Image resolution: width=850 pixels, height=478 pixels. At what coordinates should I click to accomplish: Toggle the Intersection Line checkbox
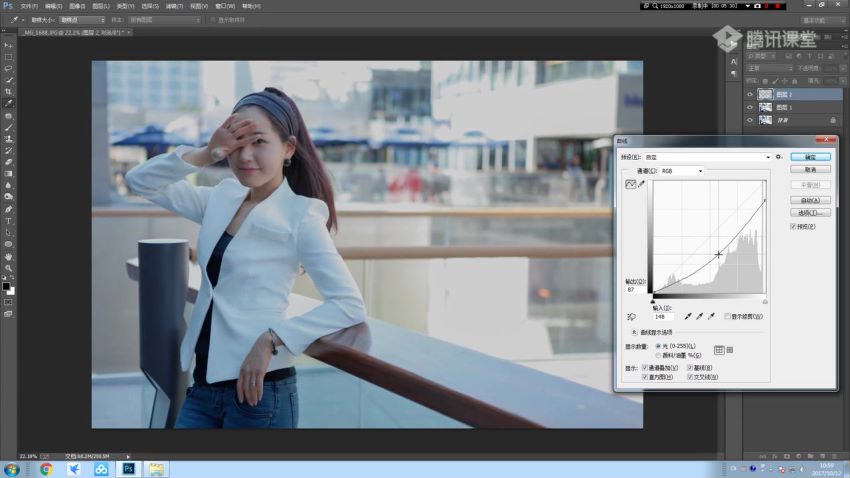pos(690,377)
